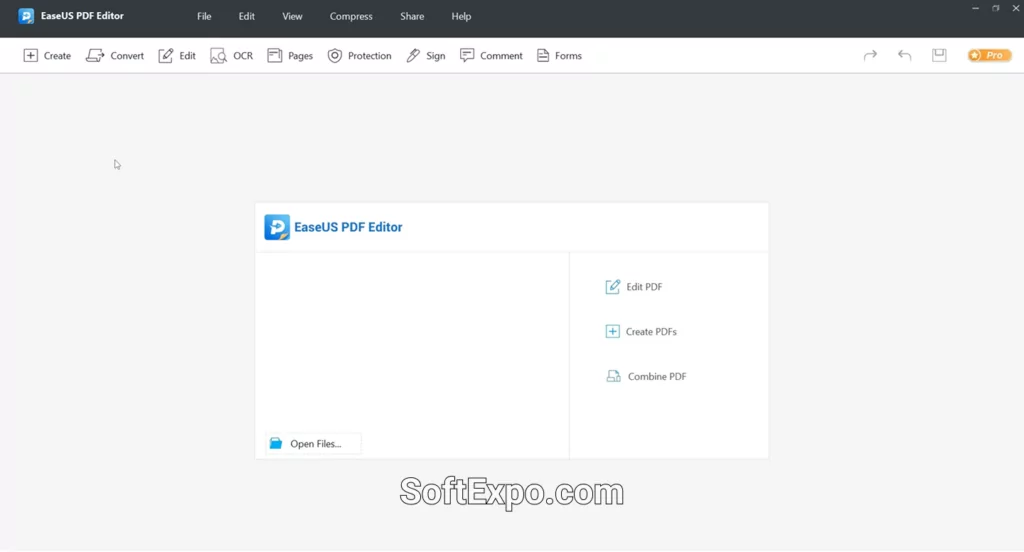Viewport: 1024px width, 552px height.
Task: Choose Create PDFs in start panel
Action: (x=641, y=332)
